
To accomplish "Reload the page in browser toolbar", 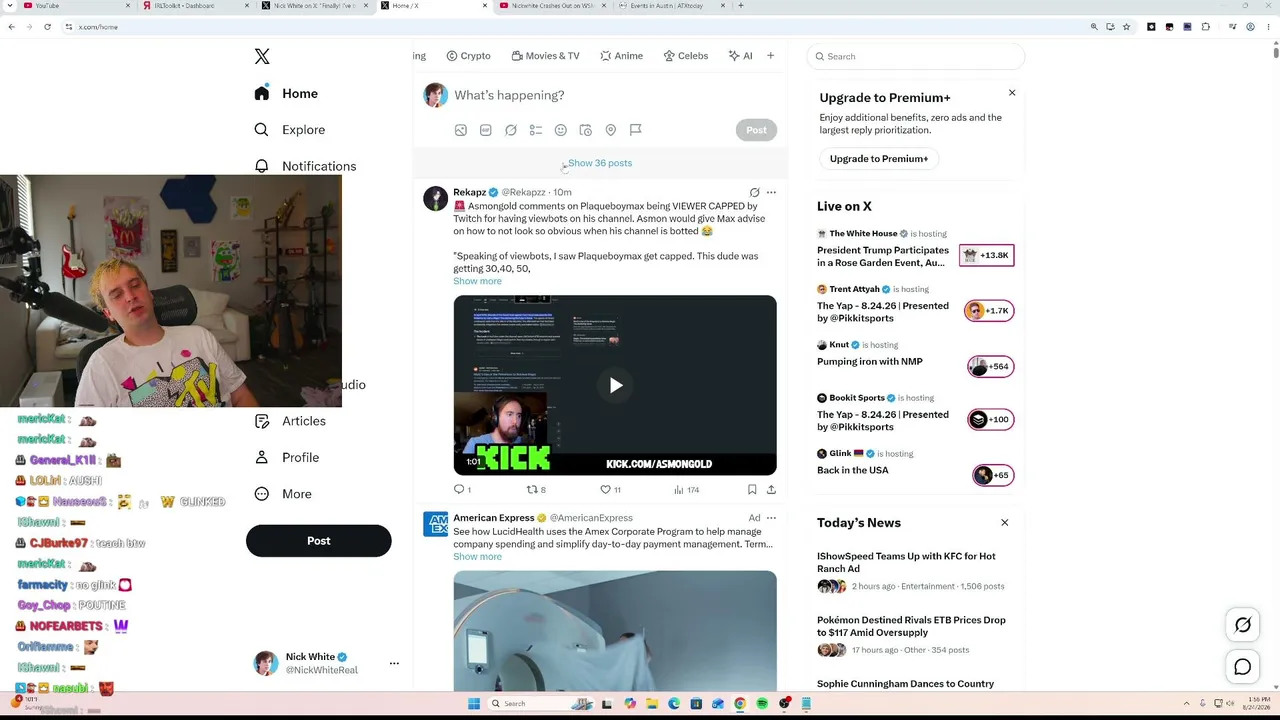I will coord(47,27).
